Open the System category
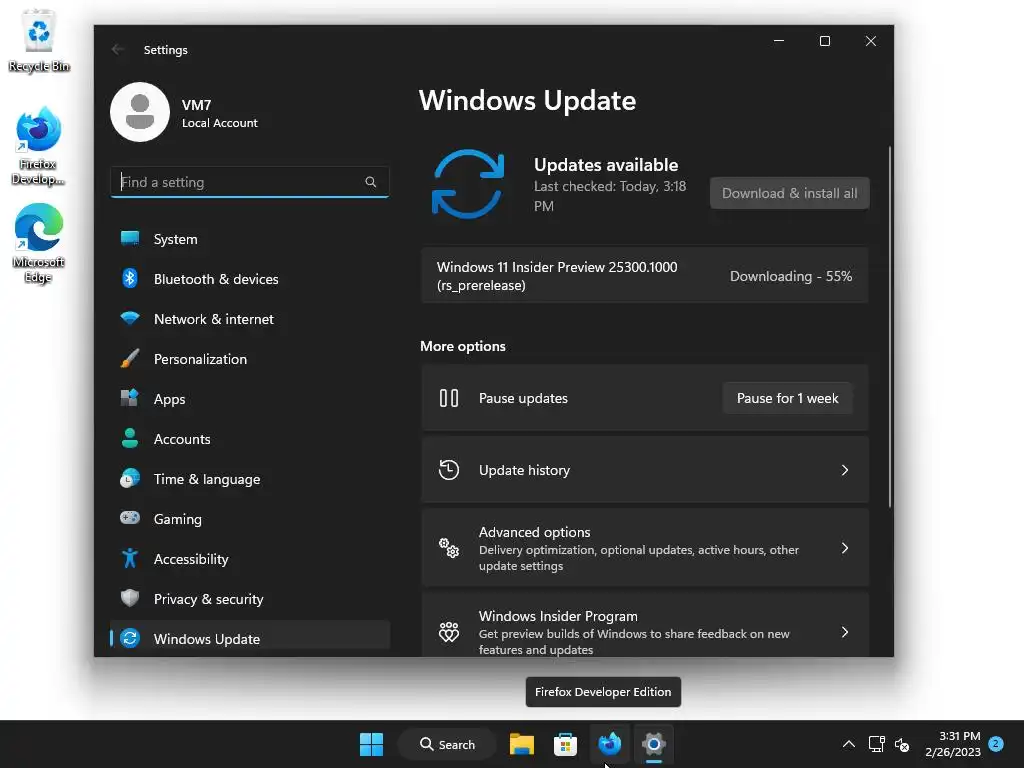Image resolution: width=1024 pixels, height=768 pixels. [x=250, y=238]
